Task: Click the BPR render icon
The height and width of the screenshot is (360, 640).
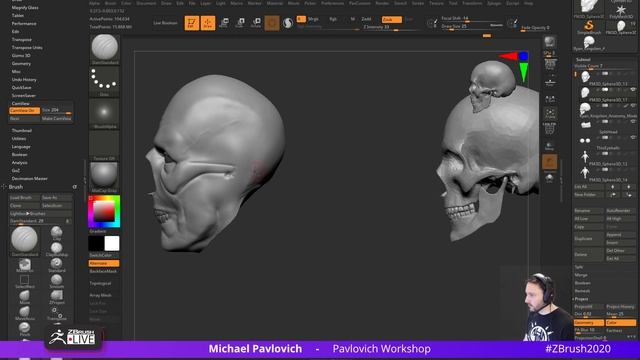Action: (550, 42)
